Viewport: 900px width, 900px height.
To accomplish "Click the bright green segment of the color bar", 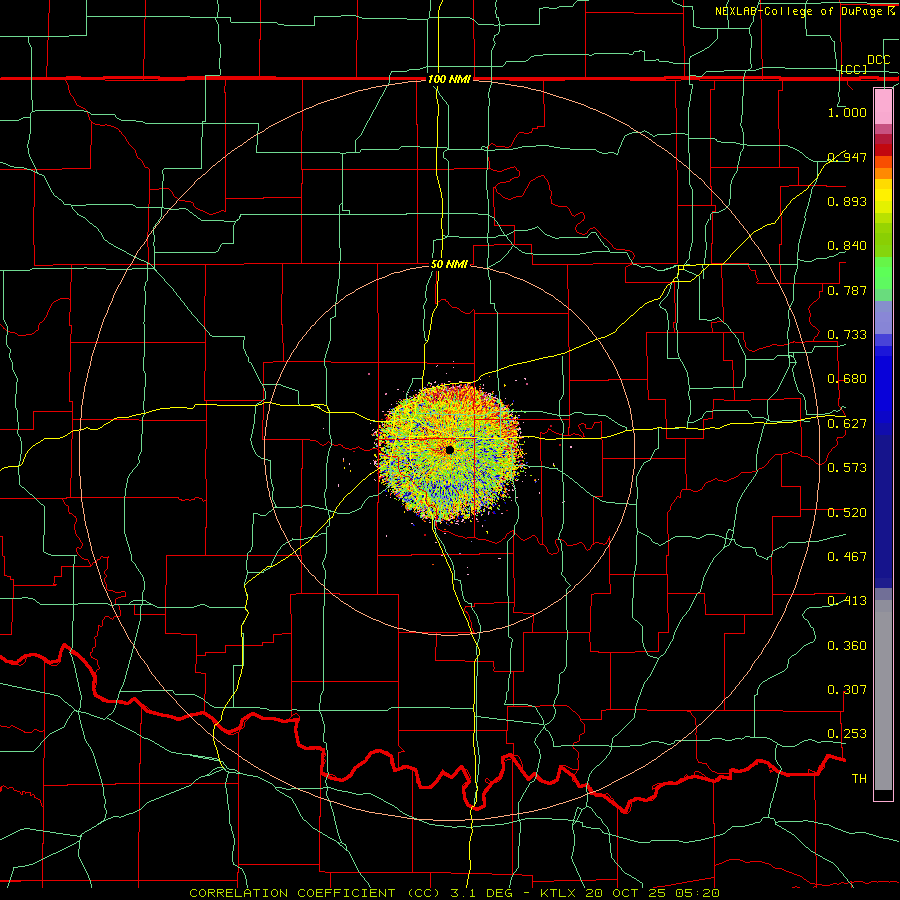I will [883, 273].
